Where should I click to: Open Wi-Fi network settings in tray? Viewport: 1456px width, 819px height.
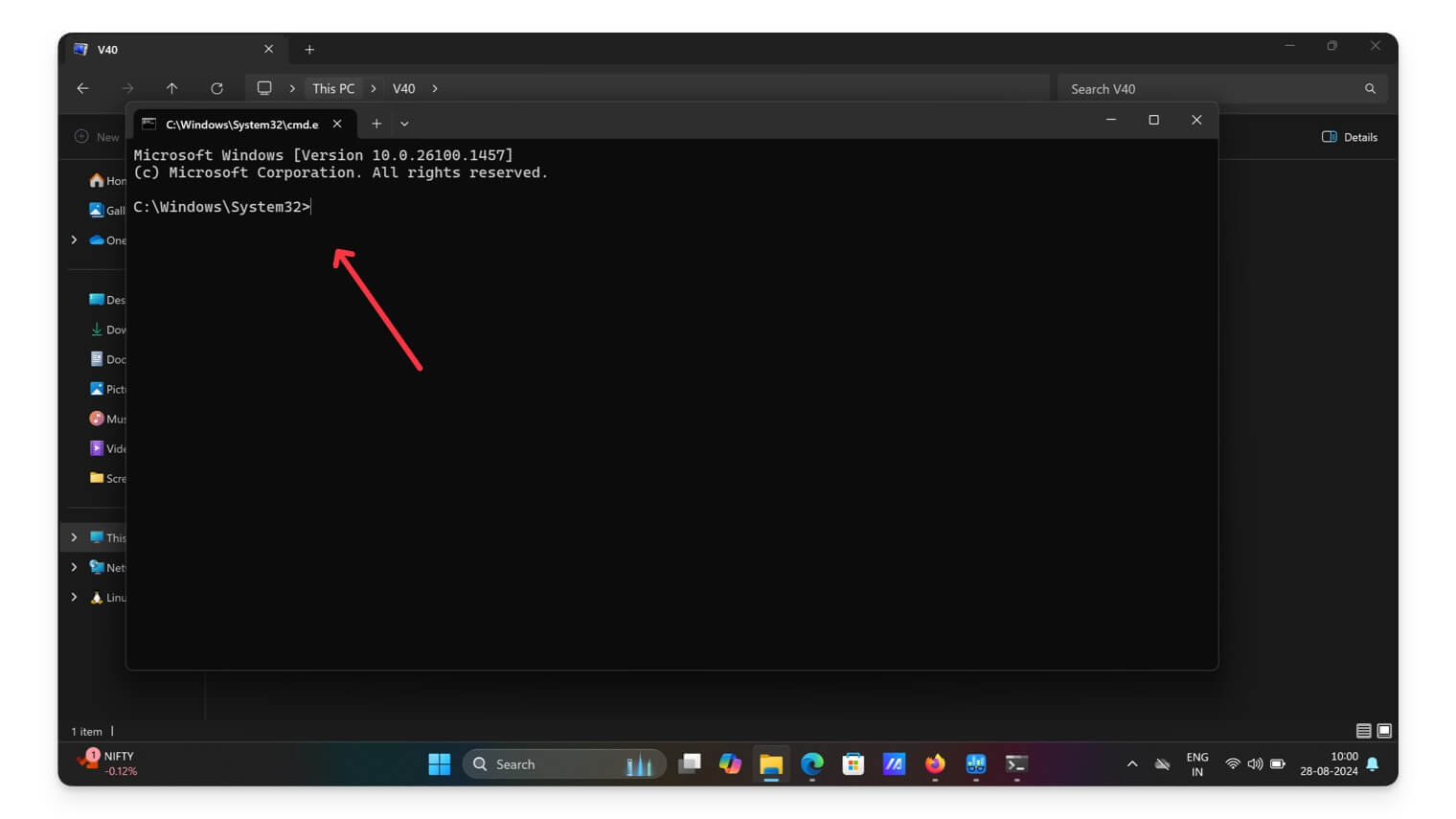(1233, 763)
